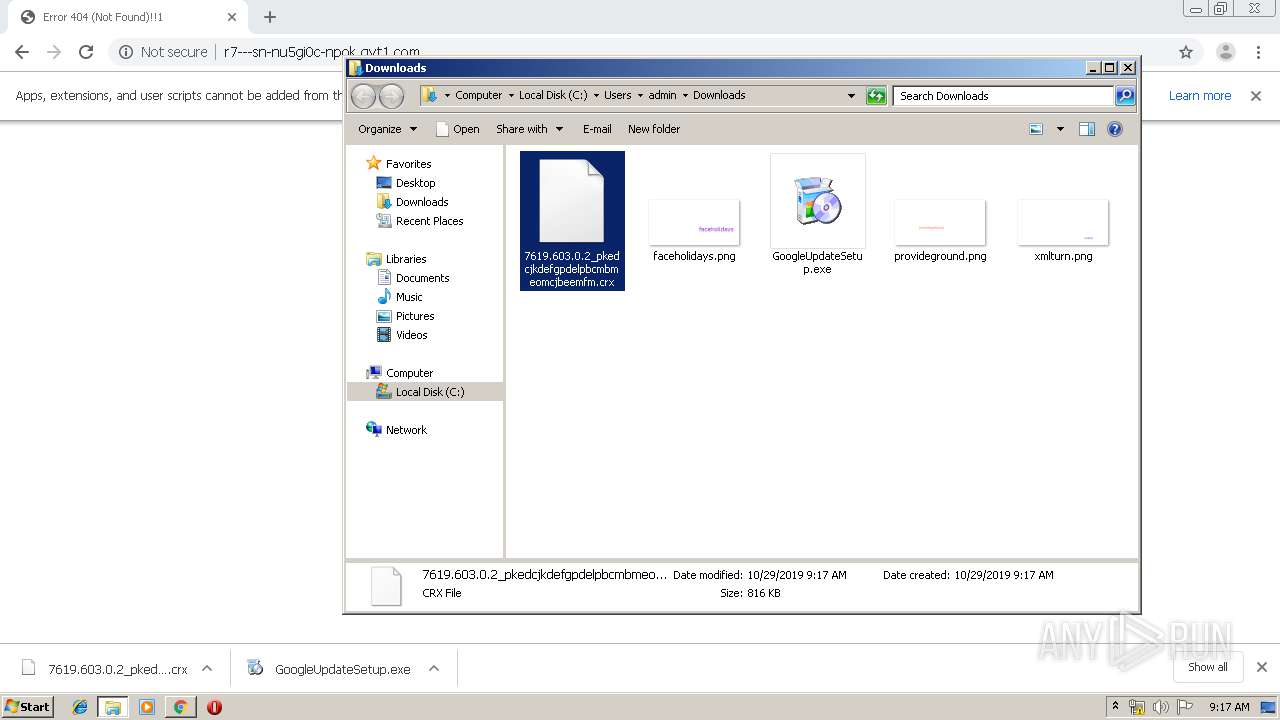This screenshot has height=720, width=1280.
Task: Expand the Local Disk (C:) breadcrumb arrow
Action: tap(596, 96)
